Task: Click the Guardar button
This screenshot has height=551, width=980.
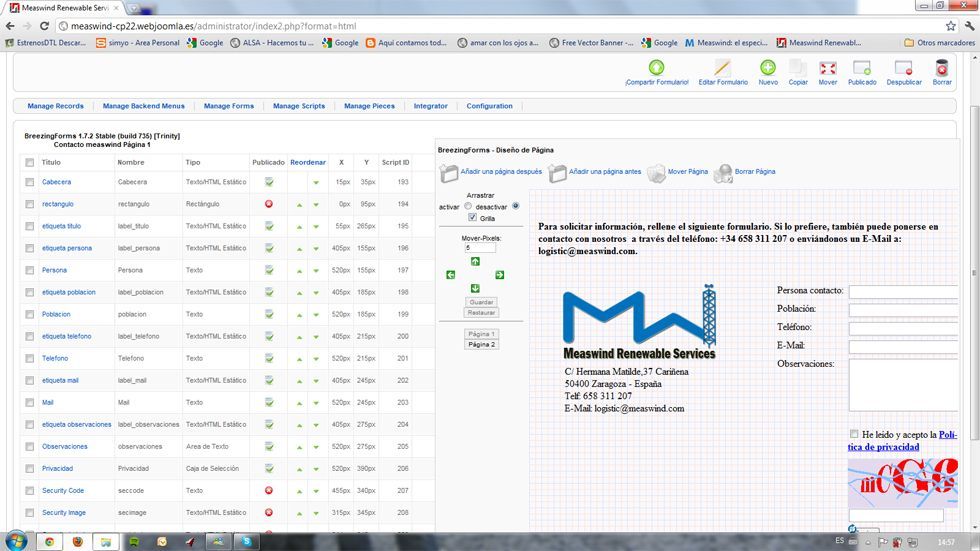Action: 481,302
